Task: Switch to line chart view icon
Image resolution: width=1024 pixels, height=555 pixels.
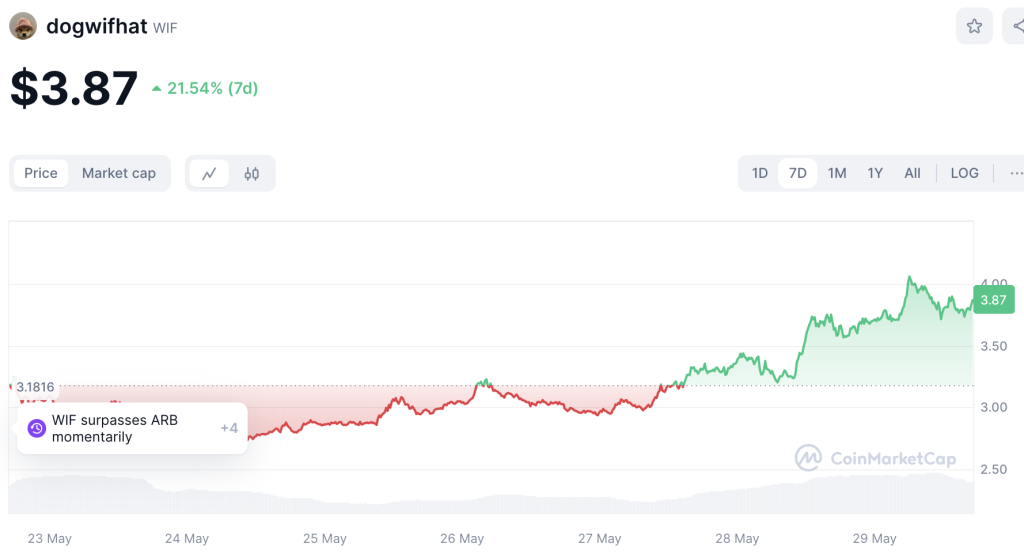Action: click(x=209, y=174)
